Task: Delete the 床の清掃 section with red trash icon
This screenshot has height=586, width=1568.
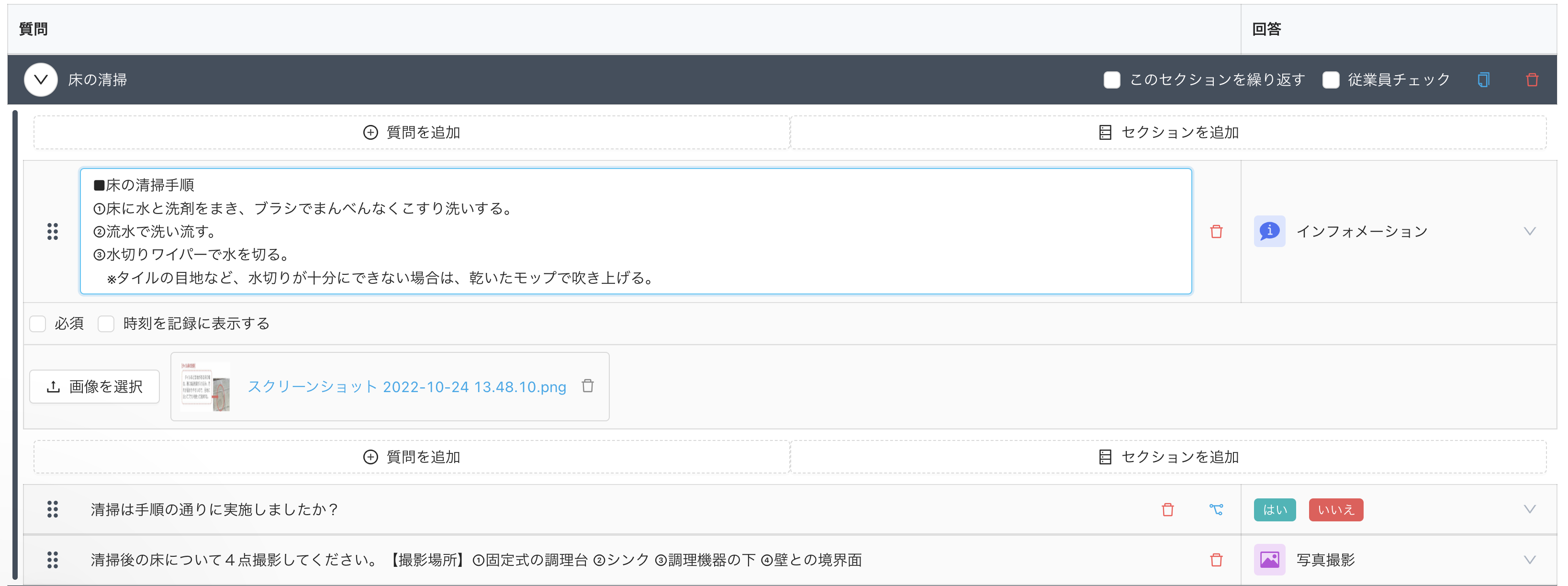Action: click(x=1532, y=80)
